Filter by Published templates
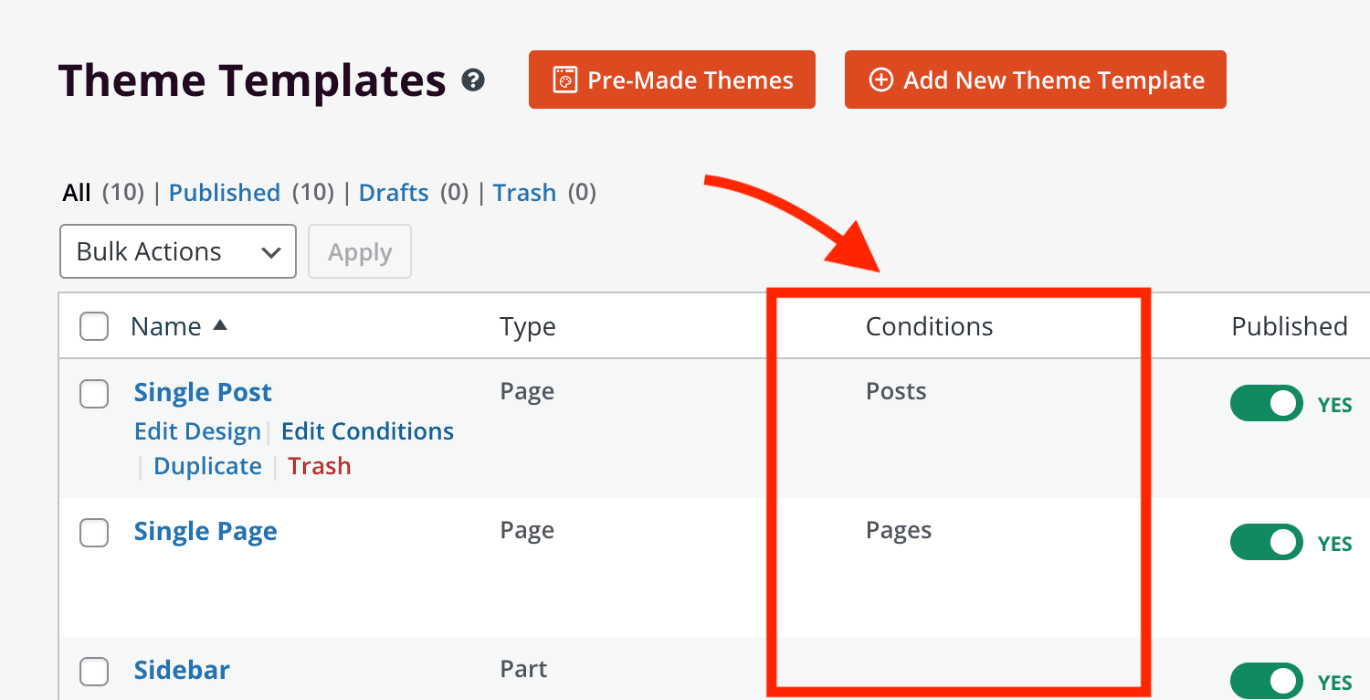Image resolution: width=1370 pixels, height=700 pixels. click(x=224, y=192)
